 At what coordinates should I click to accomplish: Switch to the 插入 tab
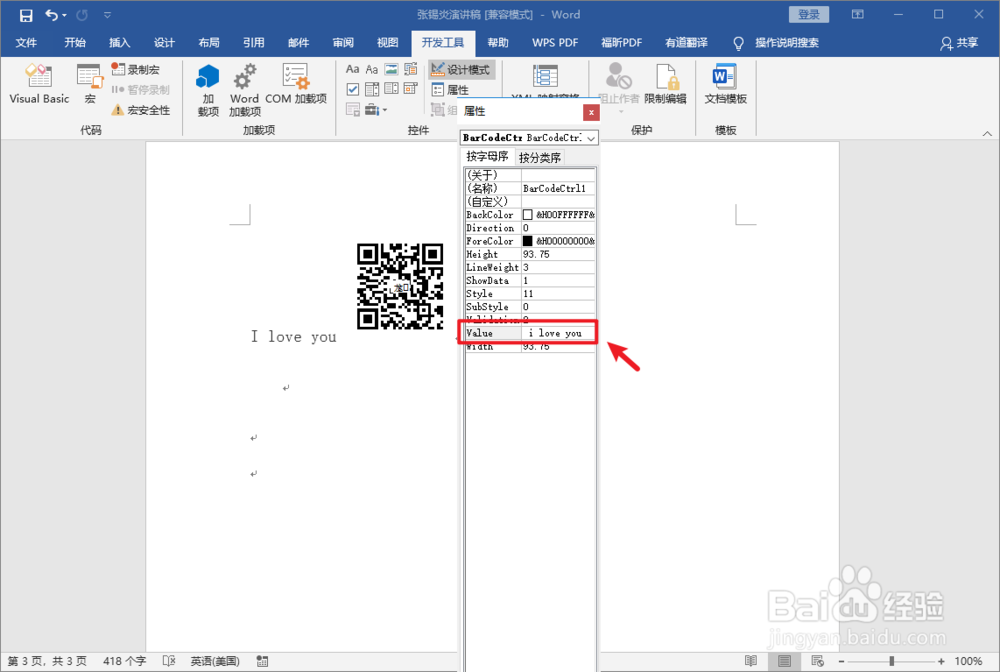click(119, 43)
